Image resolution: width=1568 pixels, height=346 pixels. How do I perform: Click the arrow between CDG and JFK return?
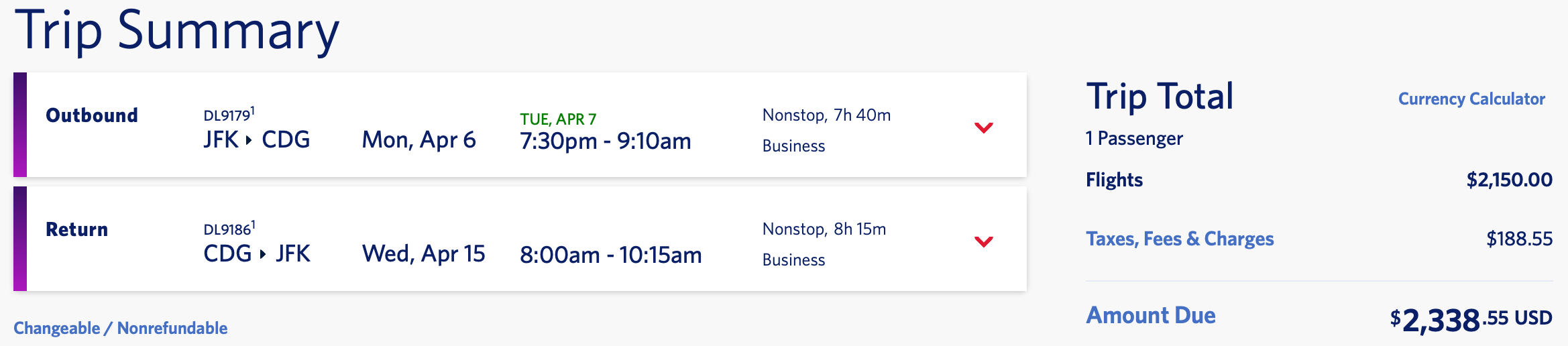point(263,254)
